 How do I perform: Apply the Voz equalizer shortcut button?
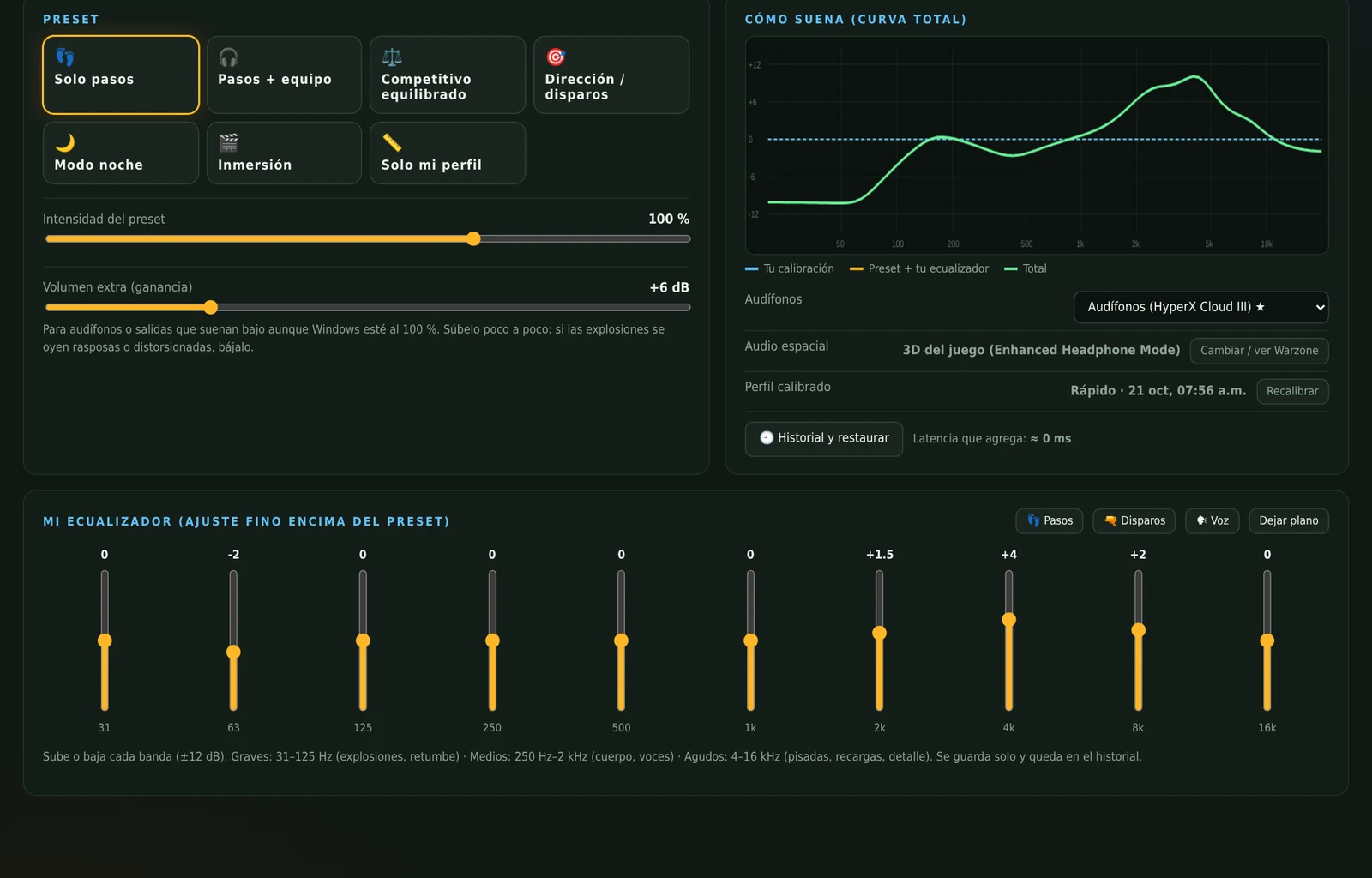1213,521
